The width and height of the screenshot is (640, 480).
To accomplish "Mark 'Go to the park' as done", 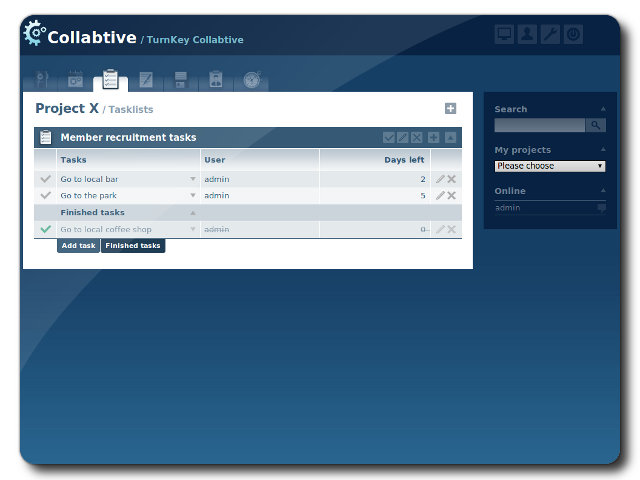I will tap(45, 196).
